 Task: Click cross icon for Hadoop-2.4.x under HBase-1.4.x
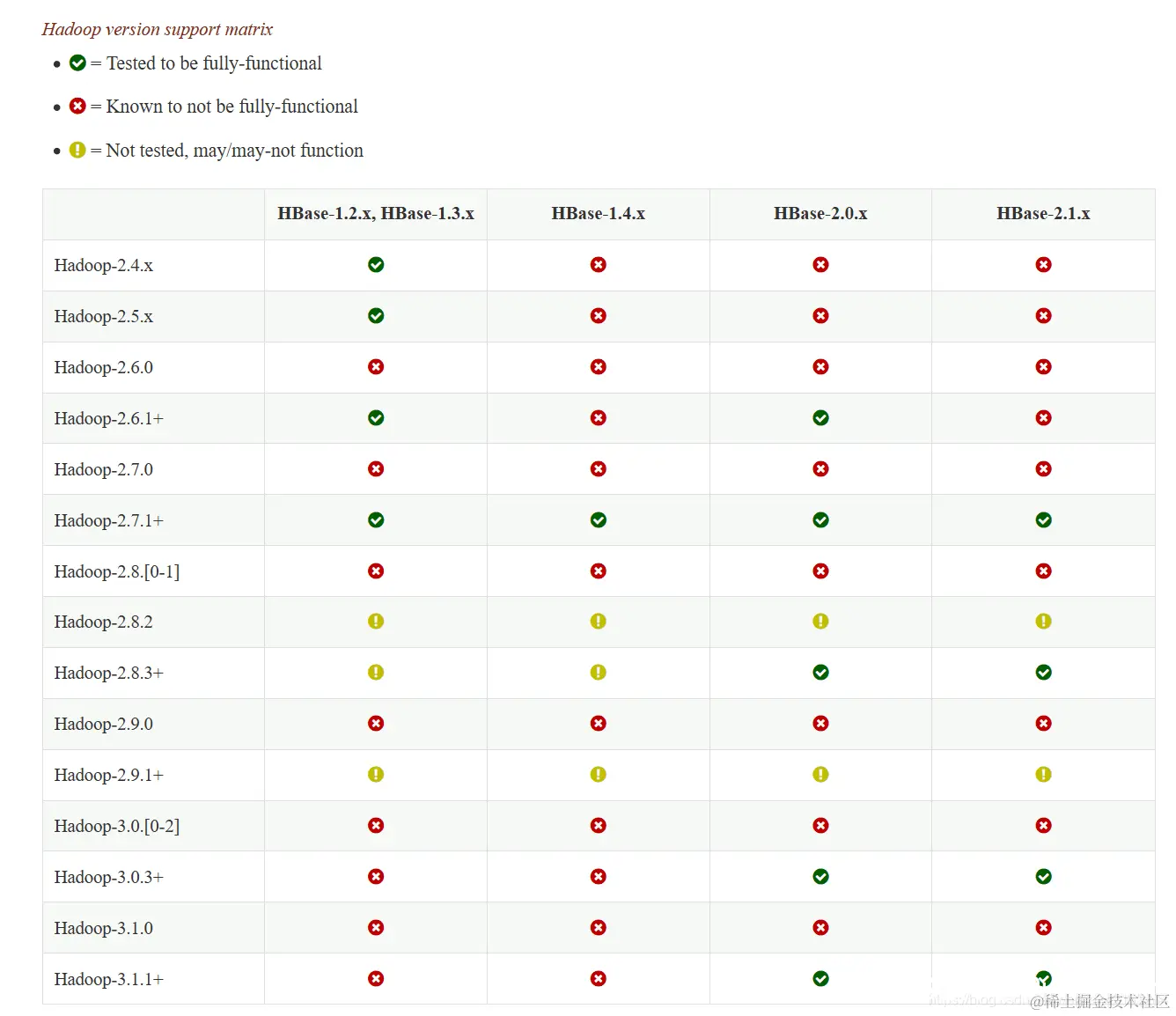(x=599, y=265)
